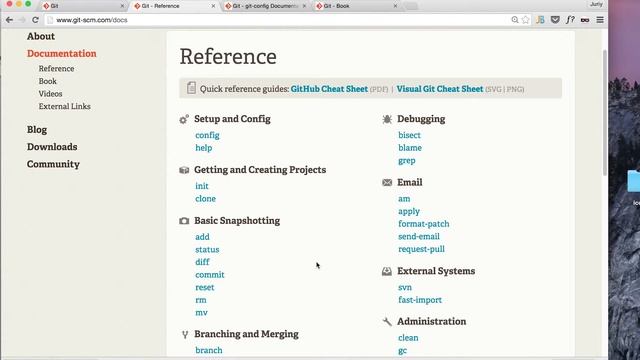
Task: Open the diff command reference
Action: coord(202,262)
